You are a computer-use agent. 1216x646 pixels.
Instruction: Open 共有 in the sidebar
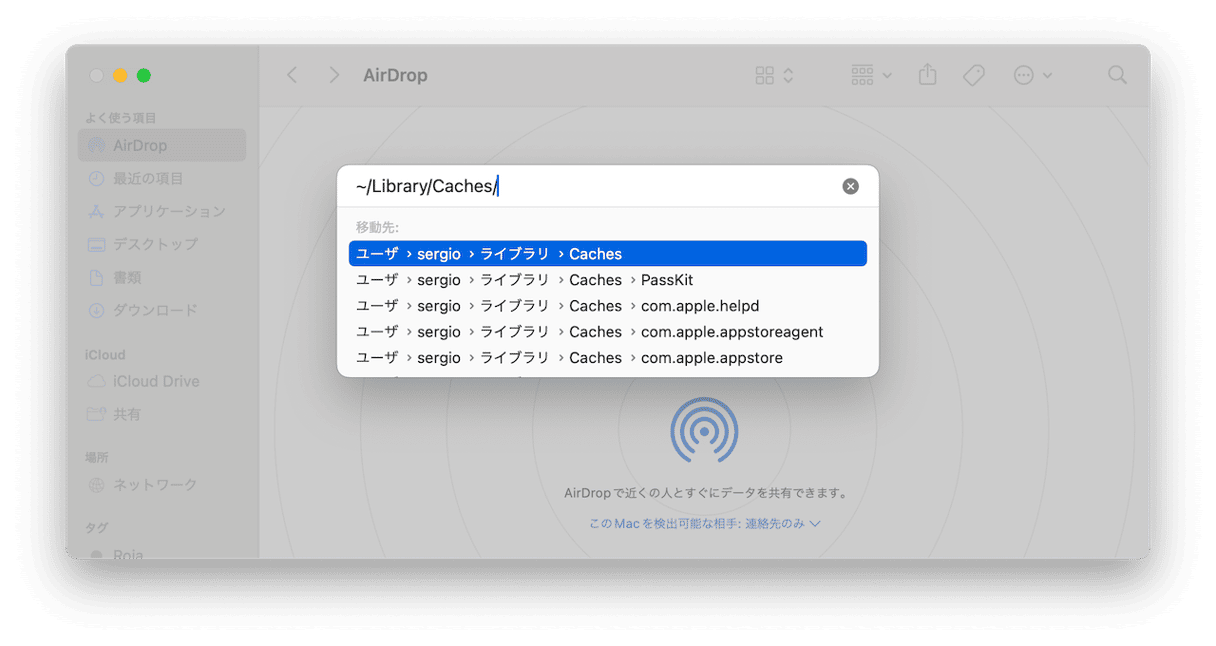pyautogui.click(x=162, y=414)
